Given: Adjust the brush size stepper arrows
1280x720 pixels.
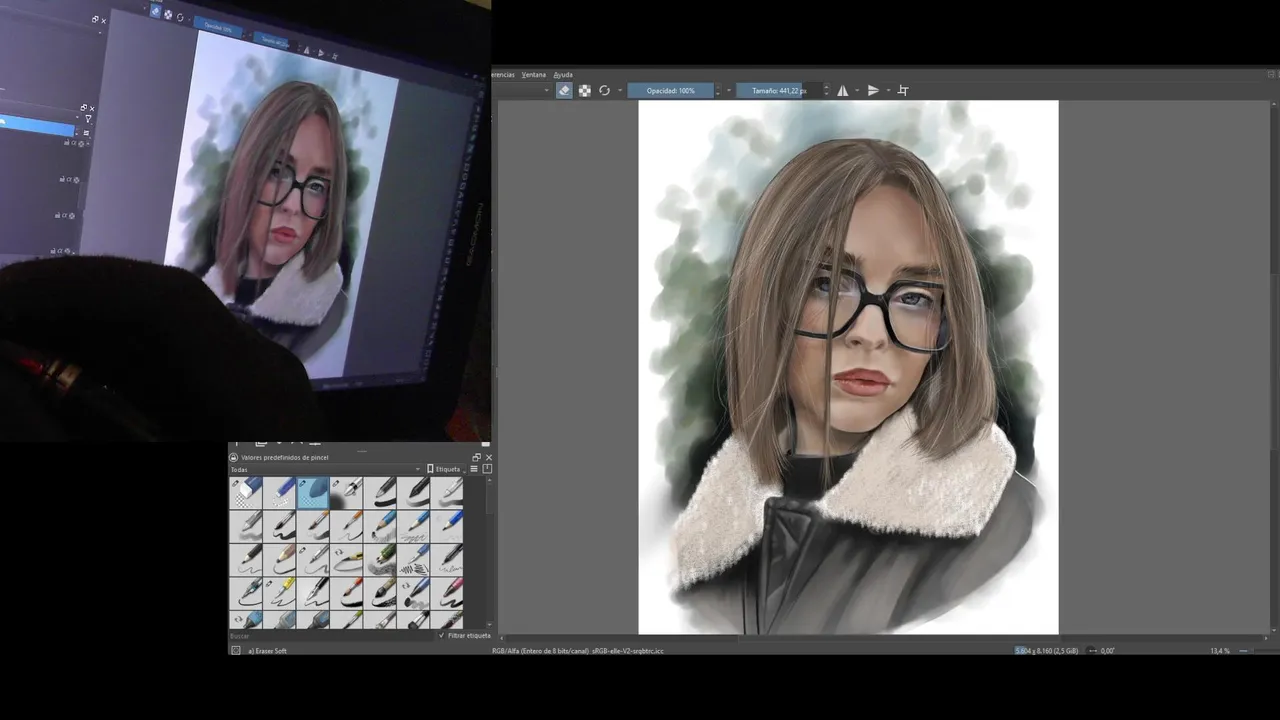Looking at the screenshot, I should click(825, 90).
